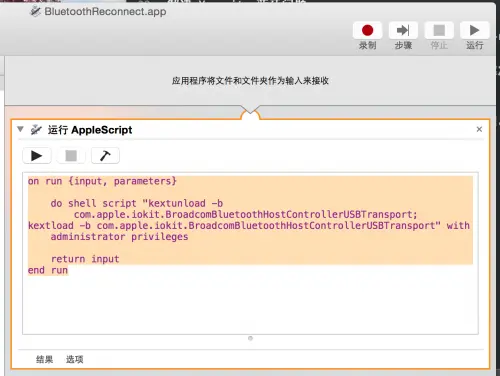Compile the script with hammer icon

pos(105,156)
